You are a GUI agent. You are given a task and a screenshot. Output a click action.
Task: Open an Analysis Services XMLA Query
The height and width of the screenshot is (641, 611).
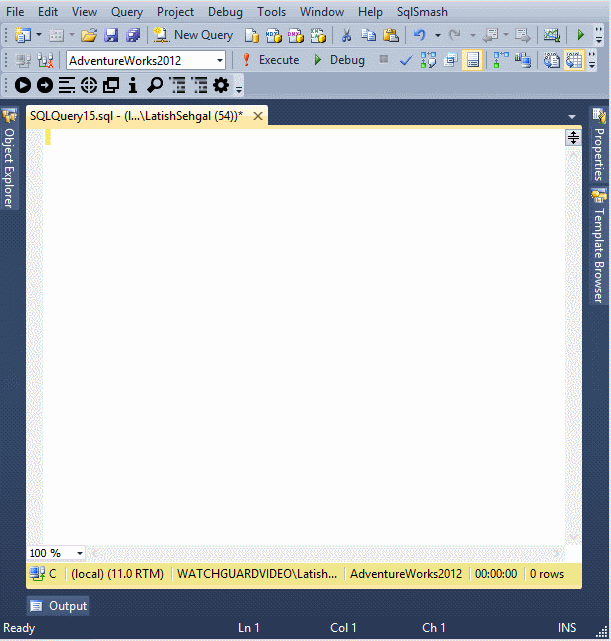pyautogui.click(x=318, y=35)
